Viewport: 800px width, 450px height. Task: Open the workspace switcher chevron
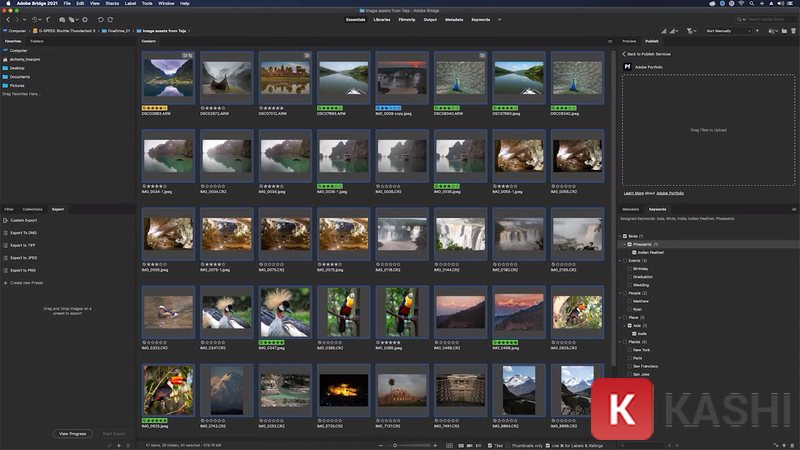point(499,19)
